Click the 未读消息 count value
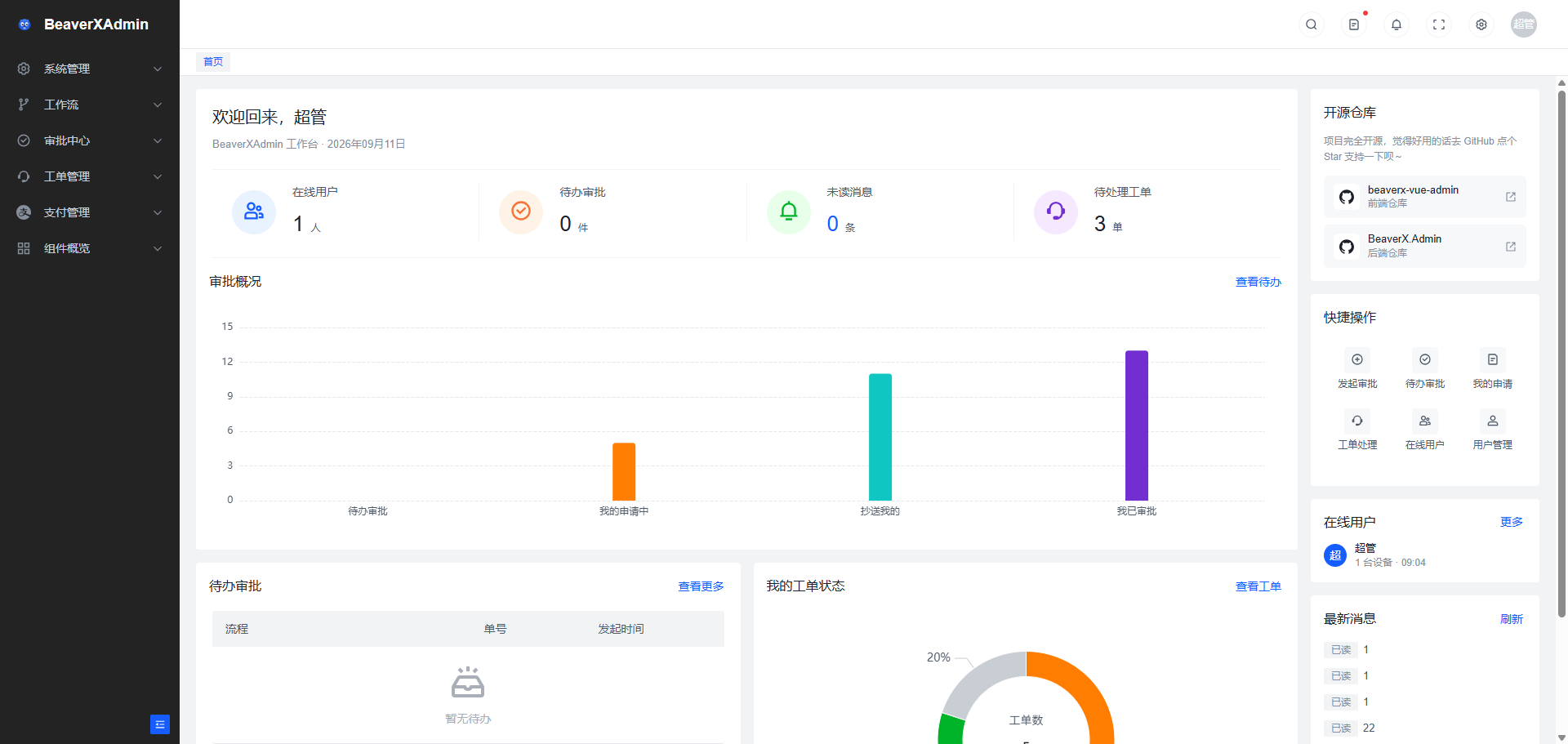The width and height of the screenshot is (1568, 744). 832,224
